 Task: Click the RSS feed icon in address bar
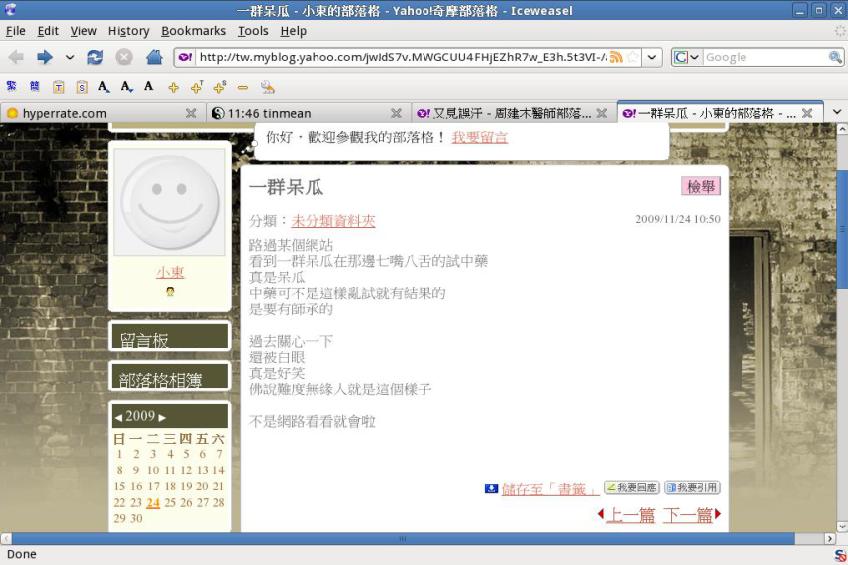tap(616, 58)
